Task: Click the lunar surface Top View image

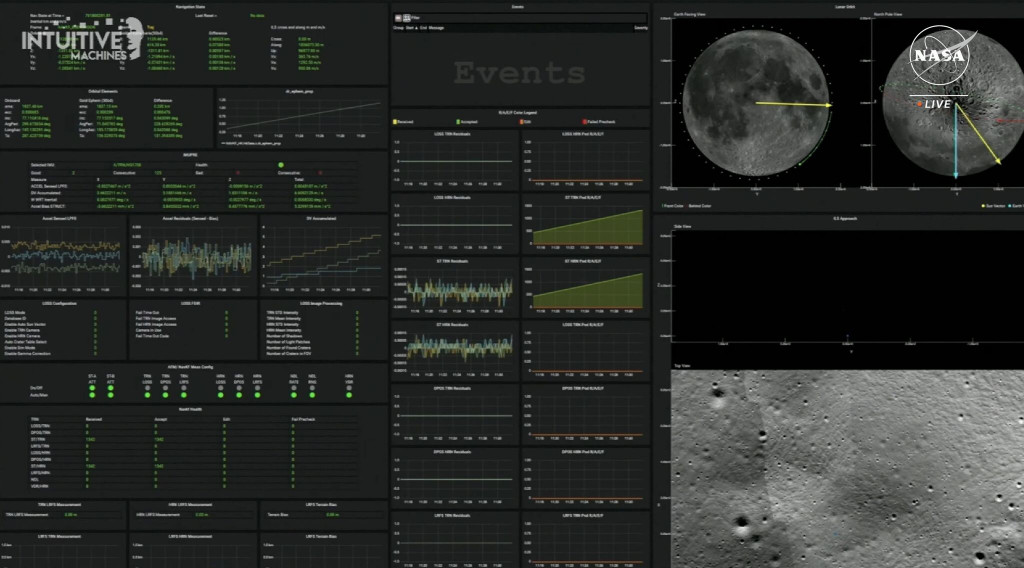Action: coord(848,469)
